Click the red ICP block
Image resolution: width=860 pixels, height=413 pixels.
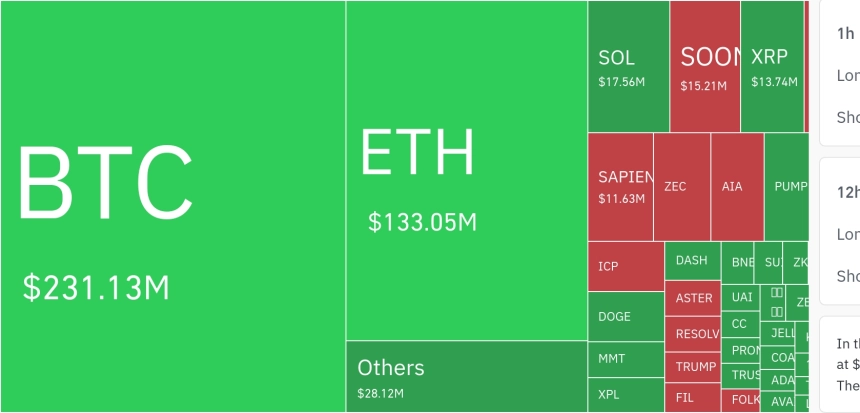(x=625, y=266)
